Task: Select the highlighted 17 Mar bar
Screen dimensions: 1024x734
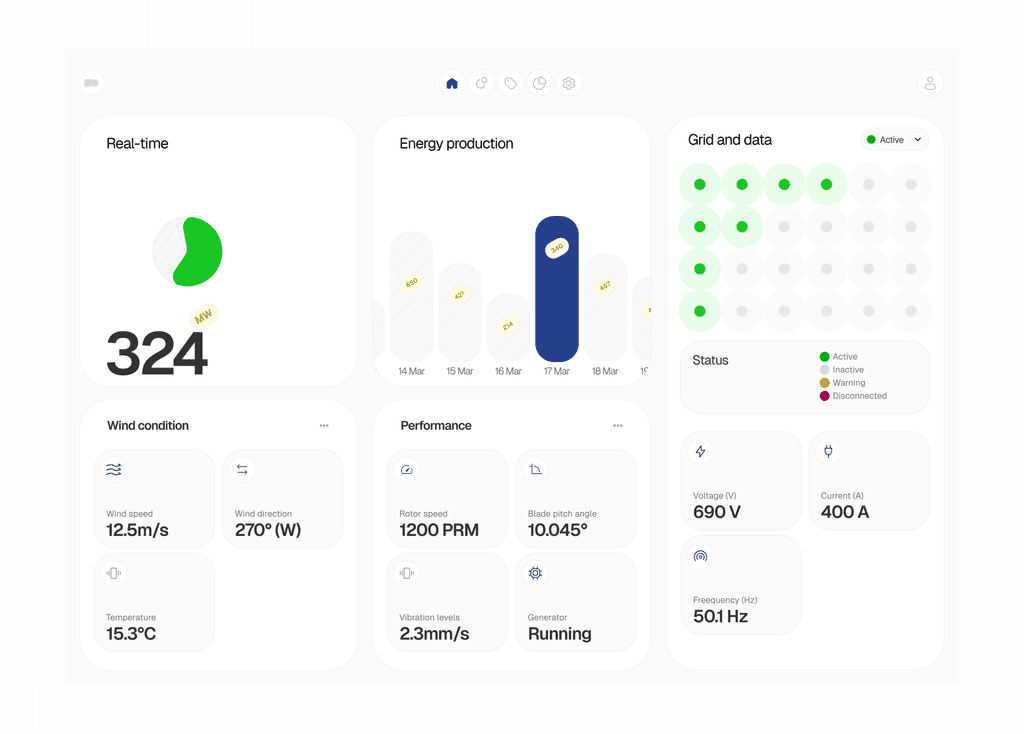Action: (556, 289)
